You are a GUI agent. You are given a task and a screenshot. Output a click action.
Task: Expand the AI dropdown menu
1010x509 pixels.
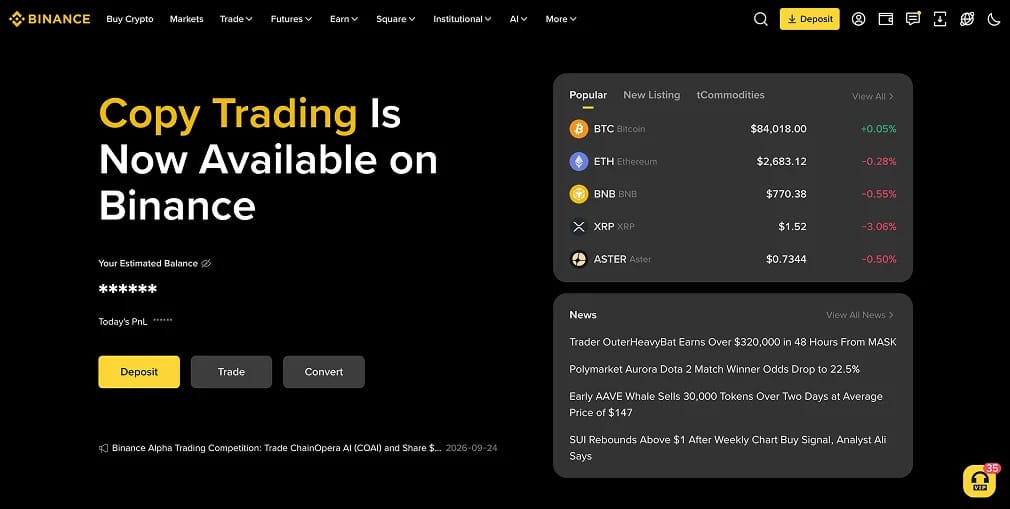click(519, 19)
